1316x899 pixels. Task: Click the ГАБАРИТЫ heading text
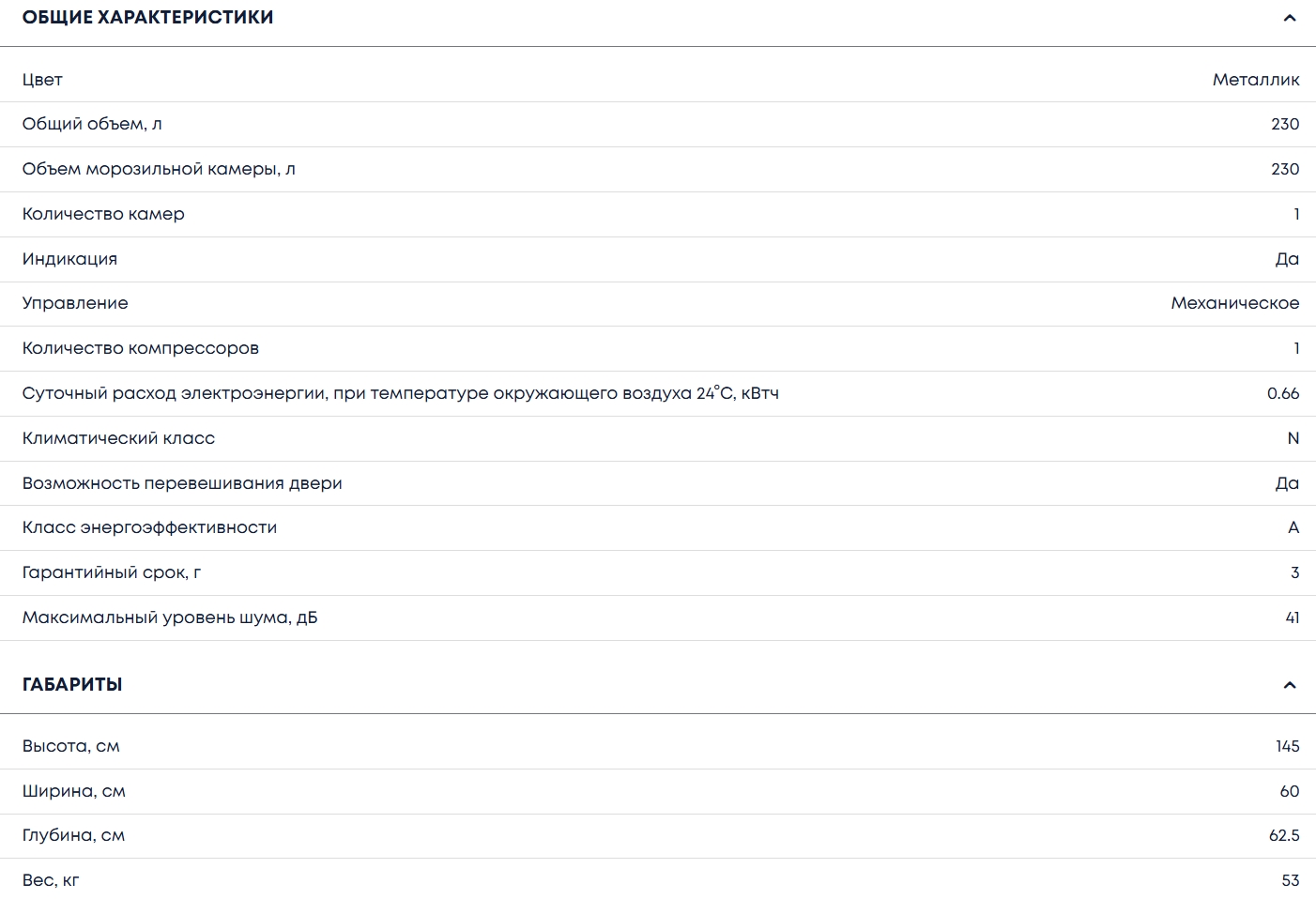tap(72, 685)
